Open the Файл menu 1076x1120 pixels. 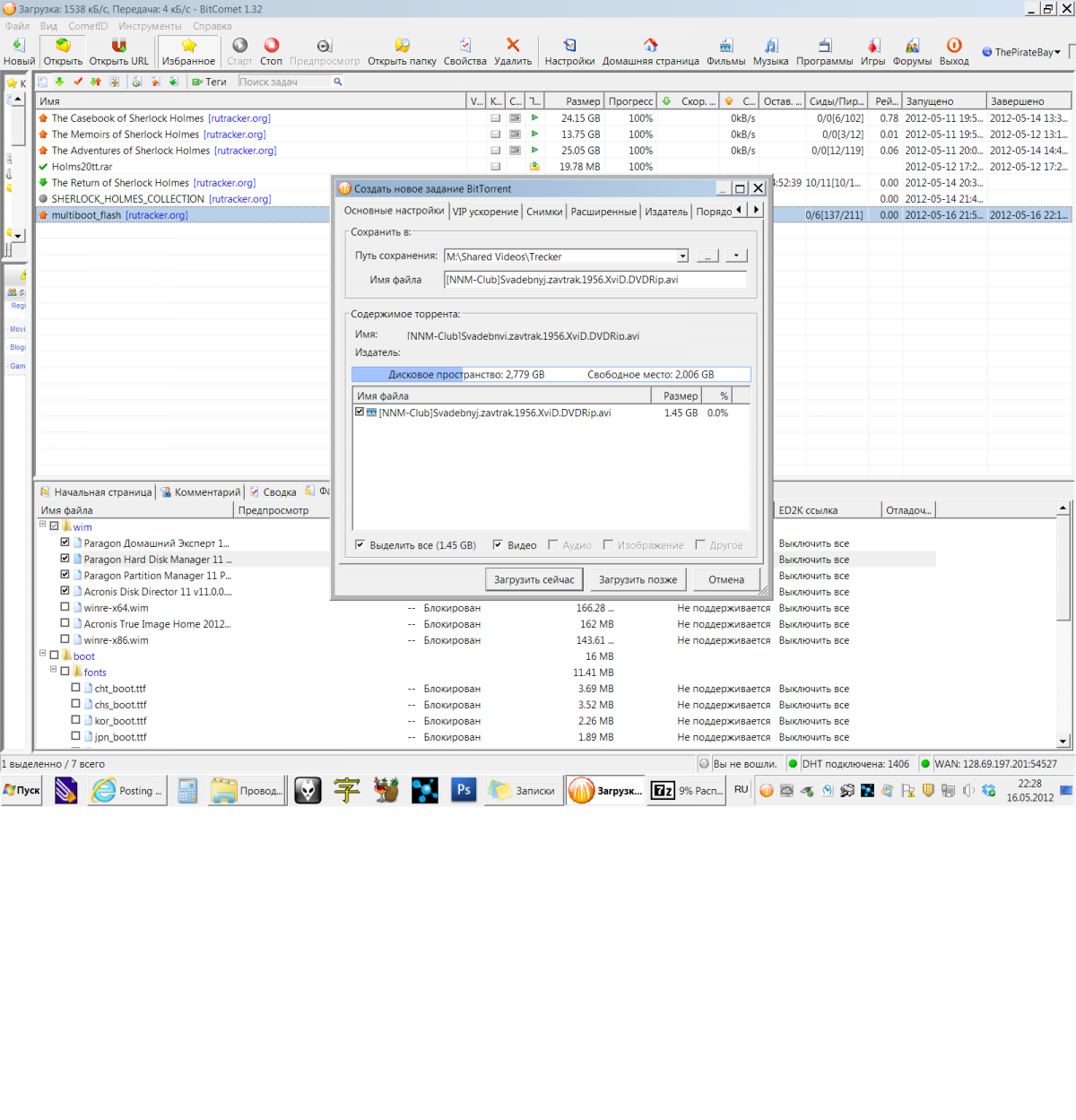(17, 26)
